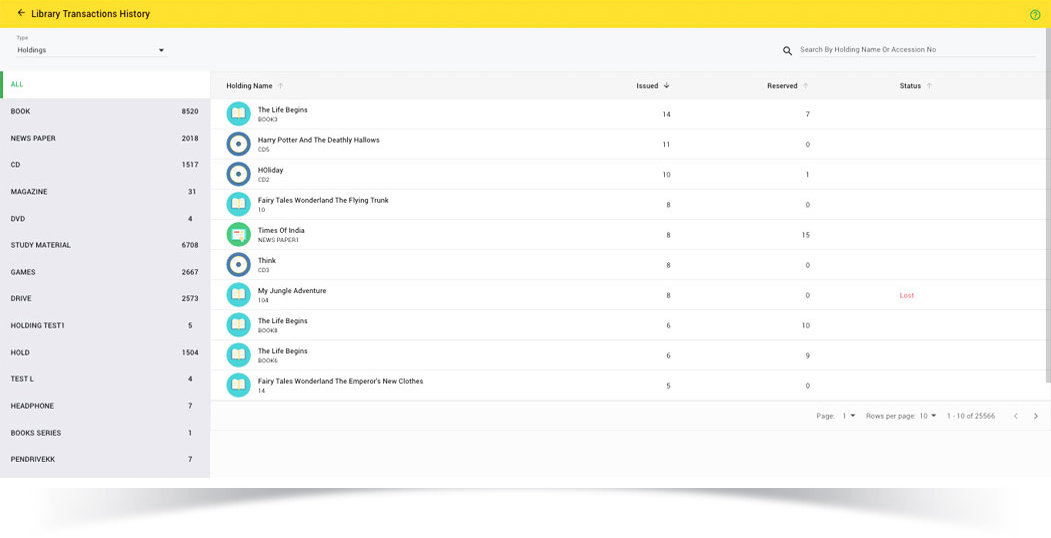The image size is (1051, 538).
Task: Open the Page number dropdown
Action: (x=849, y=416)
